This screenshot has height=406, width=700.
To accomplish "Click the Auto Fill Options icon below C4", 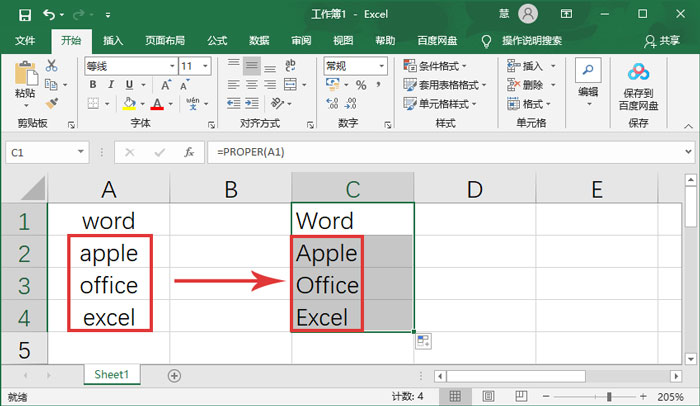I will click(423, 341).
